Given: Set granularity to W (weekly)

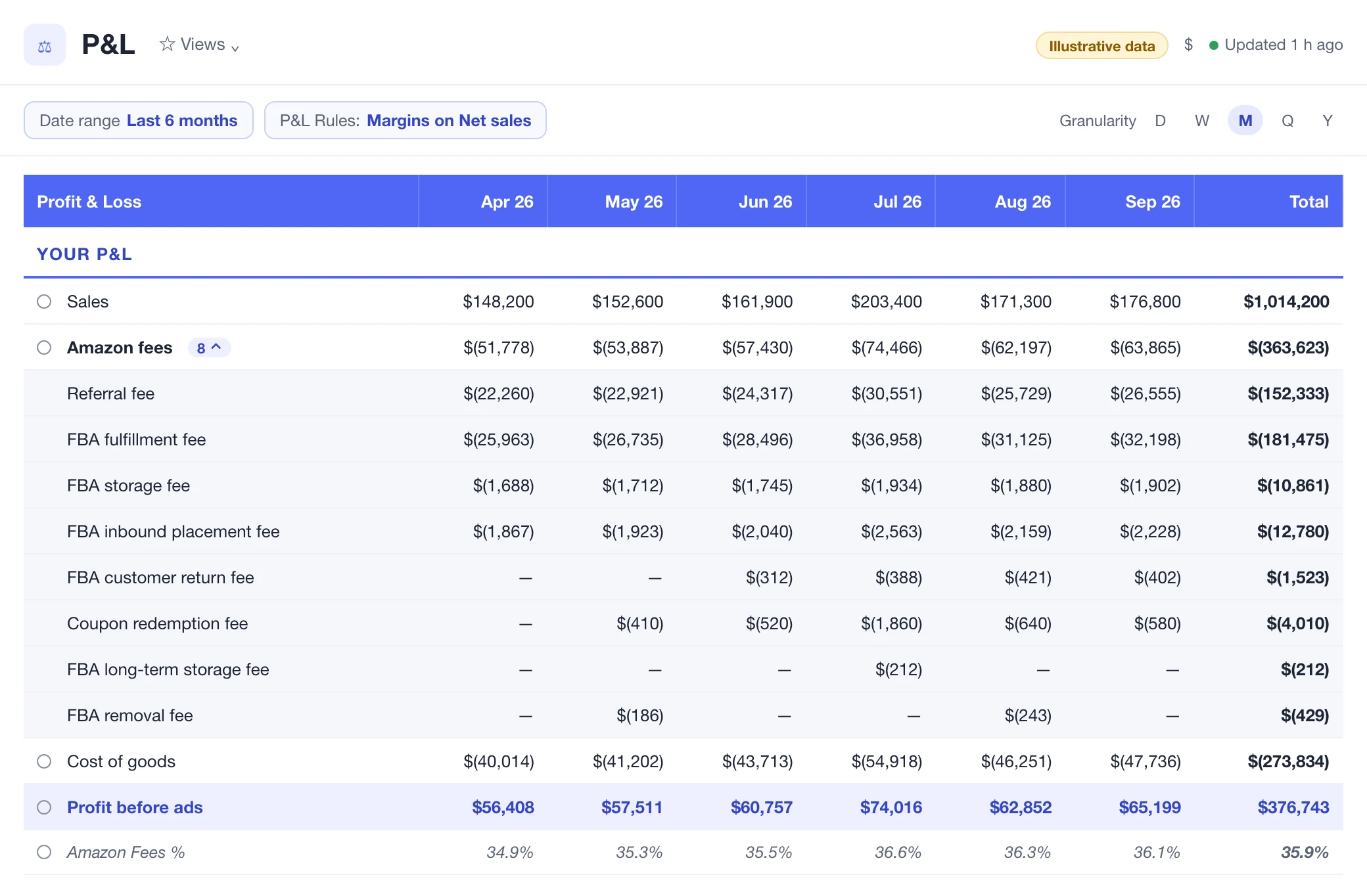Looking at the screenshot, I should click(1202, 120).
